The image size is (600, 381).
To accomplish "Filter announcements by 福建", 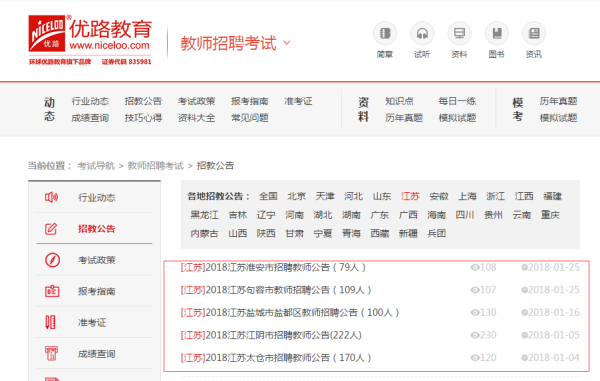I will [x=553, y=196].
